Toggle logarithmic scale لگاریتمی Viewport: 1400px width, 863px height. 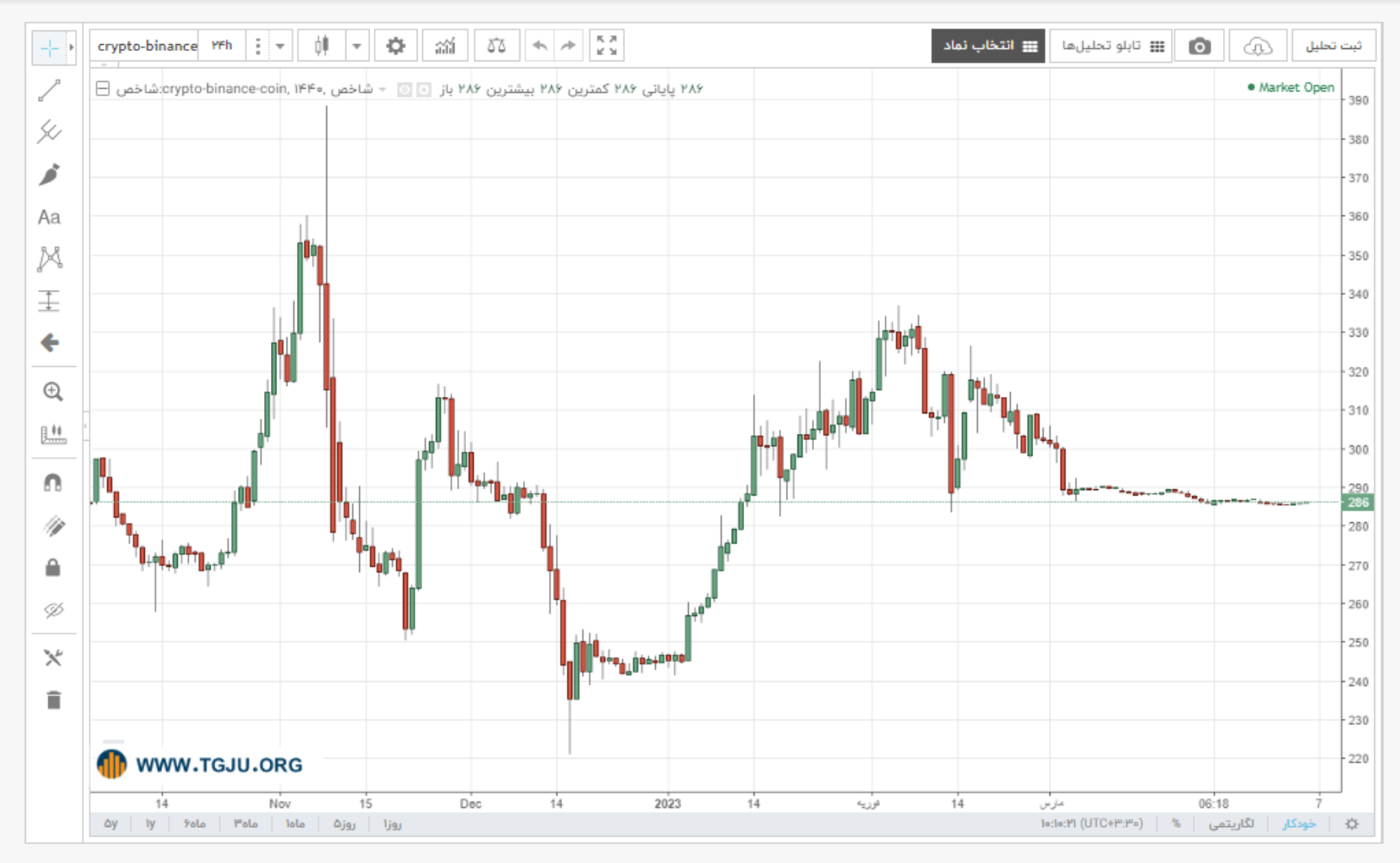tap(1231, 824)
